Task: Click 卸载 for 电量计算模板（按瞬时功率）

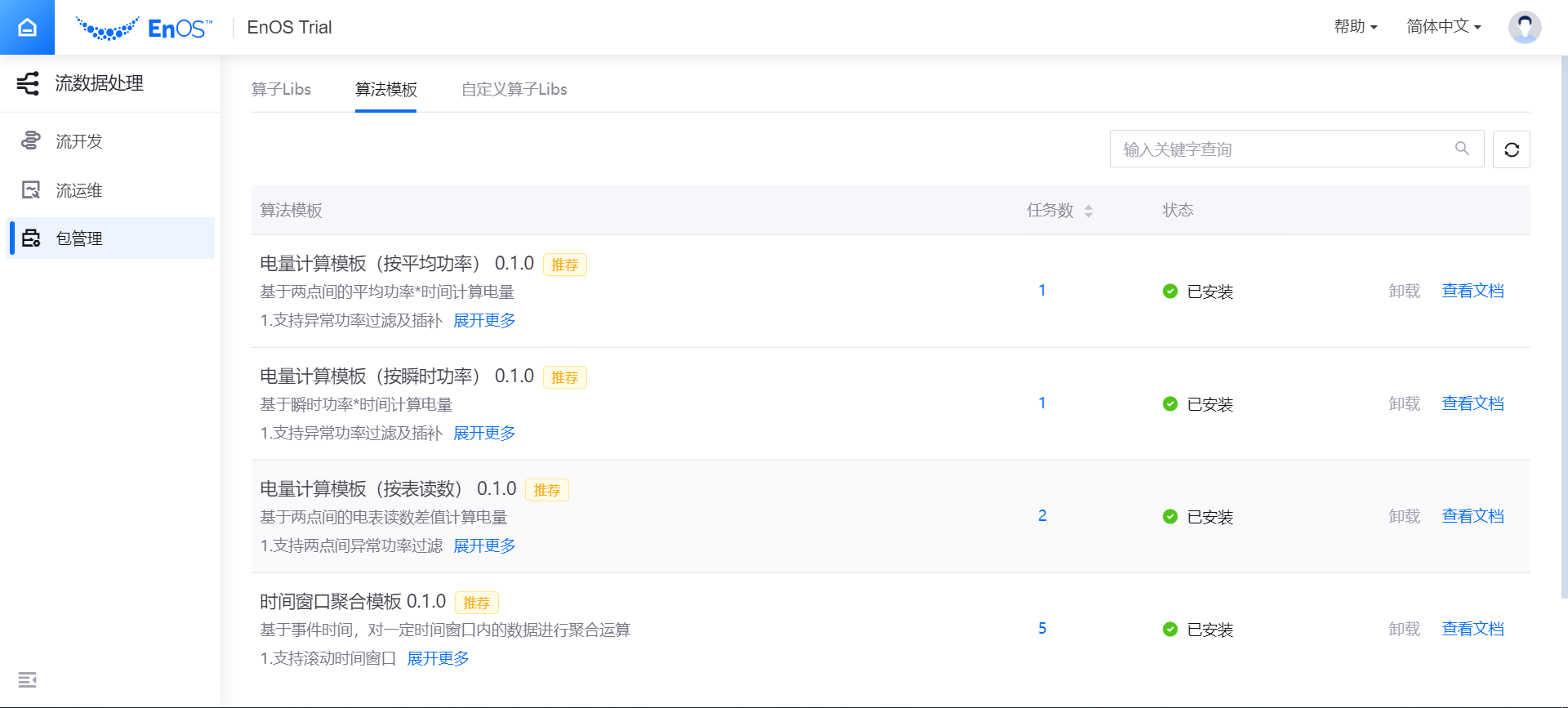Action: [x=1404, y=403]
